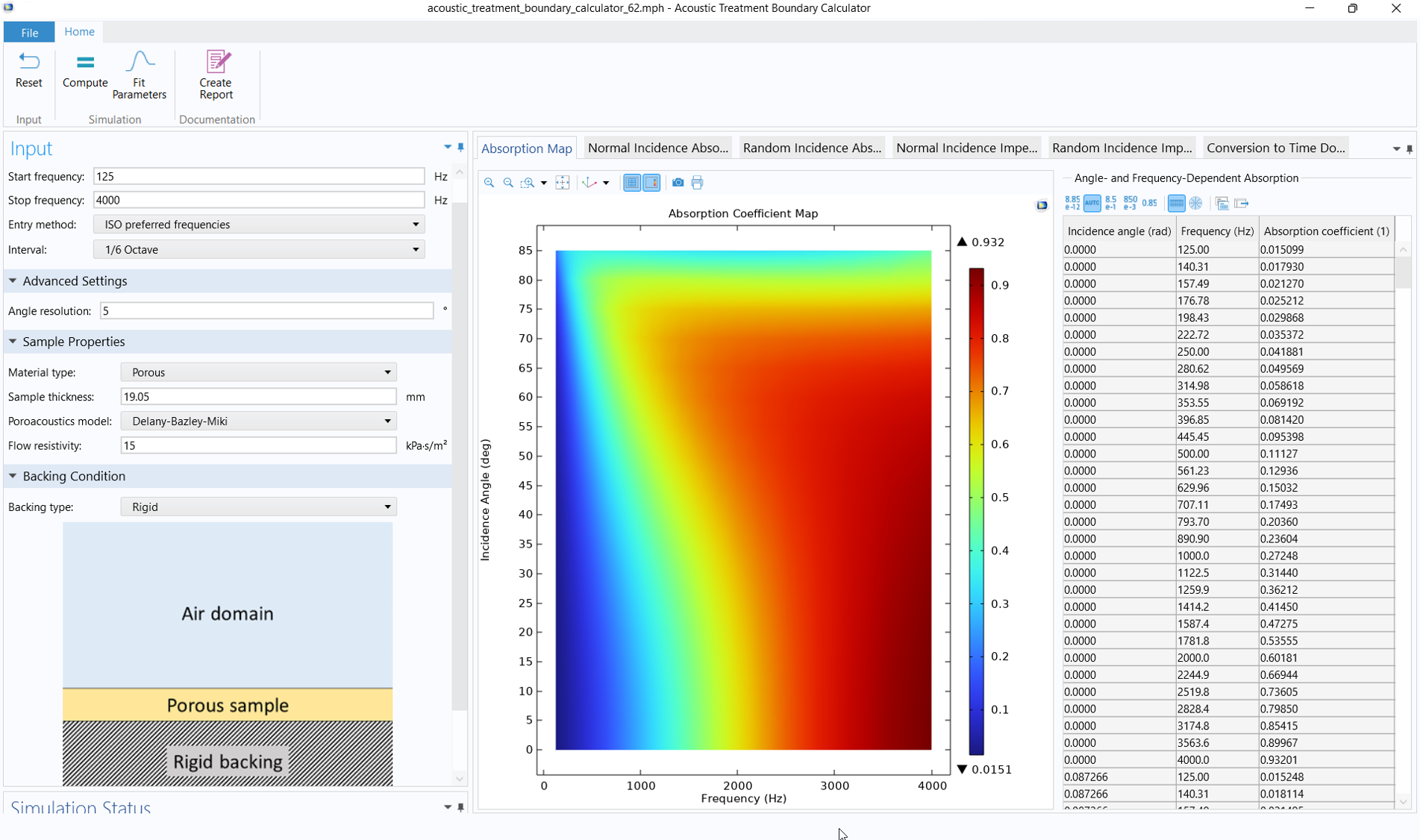Click the axis orientation view icon
1420x840 pixels.
(x=589, y=183)
